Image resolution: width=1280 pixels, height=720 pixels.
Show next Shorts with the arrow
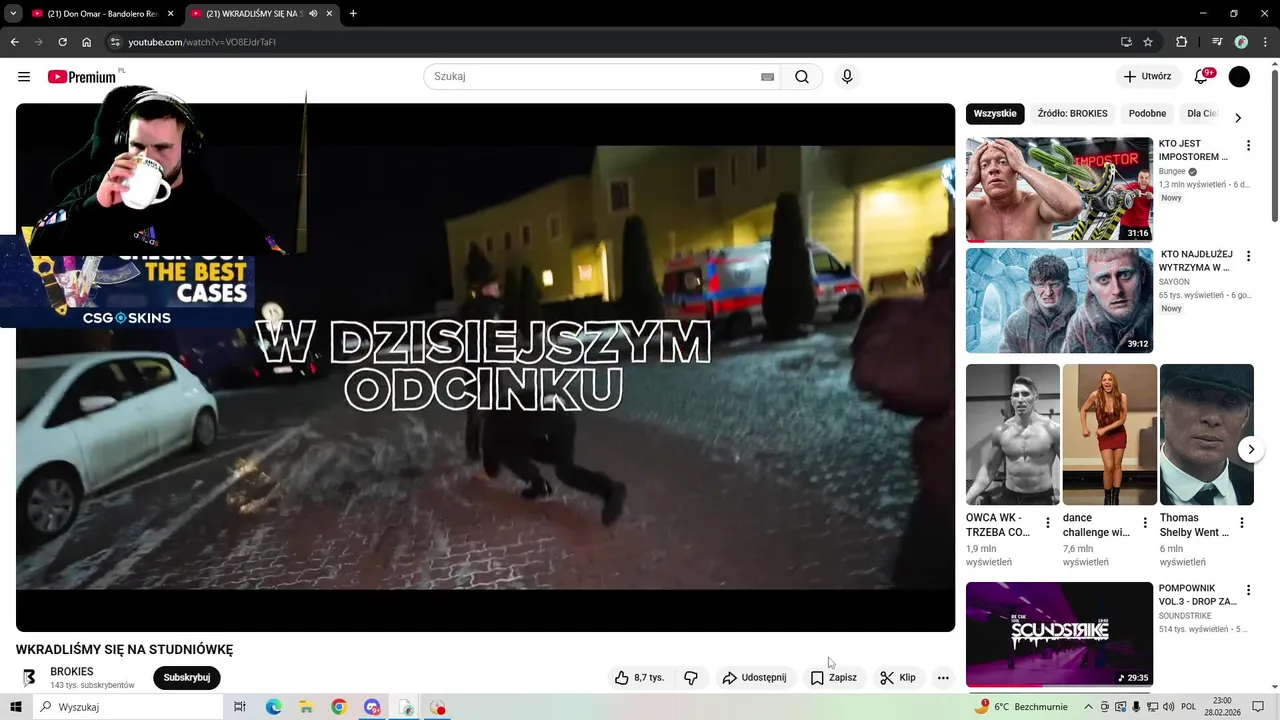[x=1251, y=450]
